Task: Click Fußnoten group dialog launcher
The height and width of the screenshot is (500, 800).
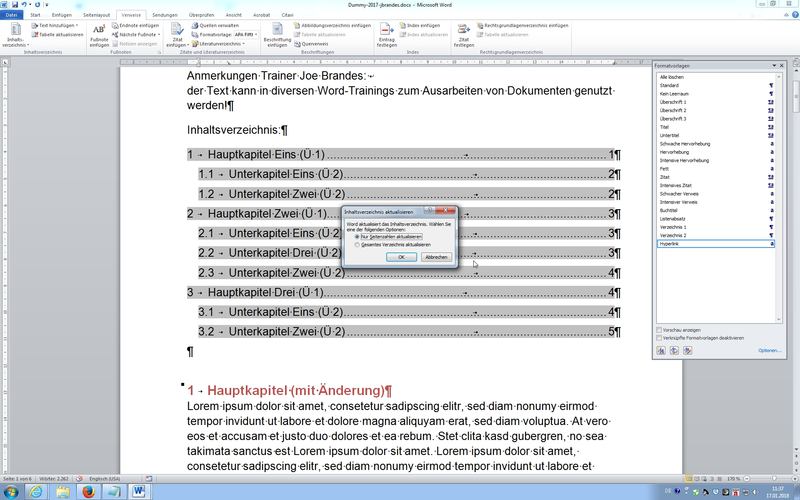Action: coord(159,52)
